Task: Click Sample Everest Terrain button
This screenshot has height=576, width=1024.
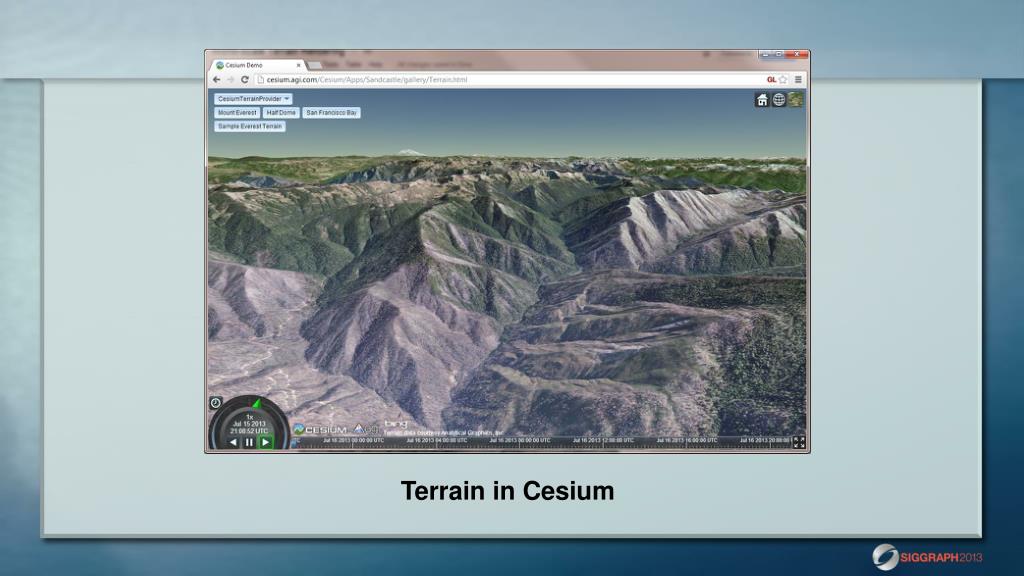Action: [250, 126]
